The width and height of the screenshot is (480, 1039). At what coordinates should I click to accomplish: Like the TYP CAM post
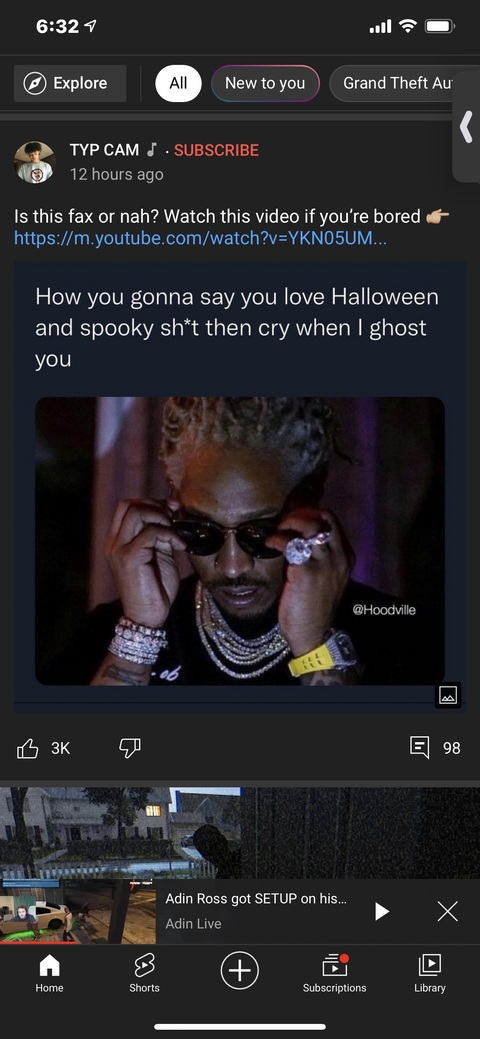pyautogui.click(x=27, y=749)
